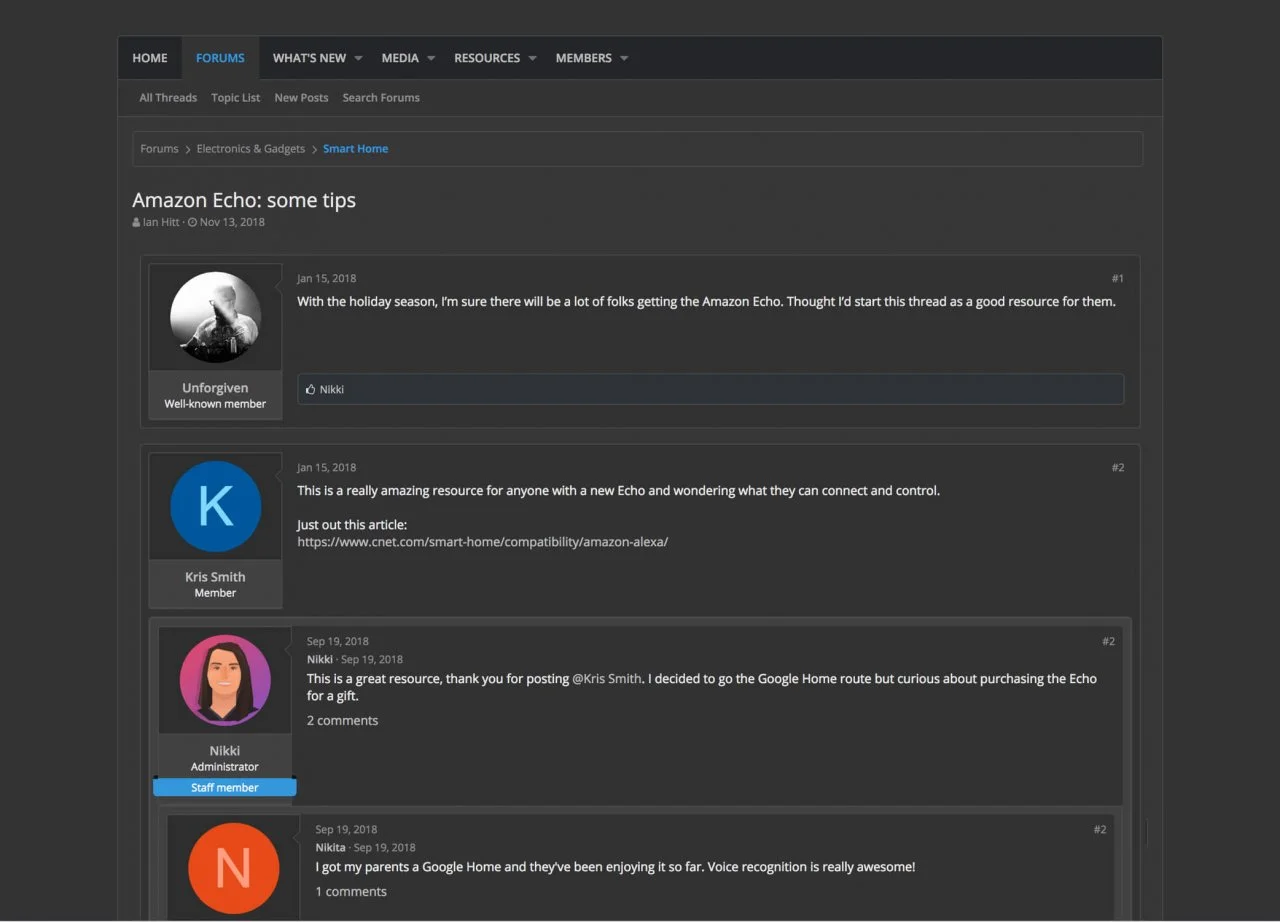
Task: Click Unforgiven's profile avatar photo
Action: (215, 317)
